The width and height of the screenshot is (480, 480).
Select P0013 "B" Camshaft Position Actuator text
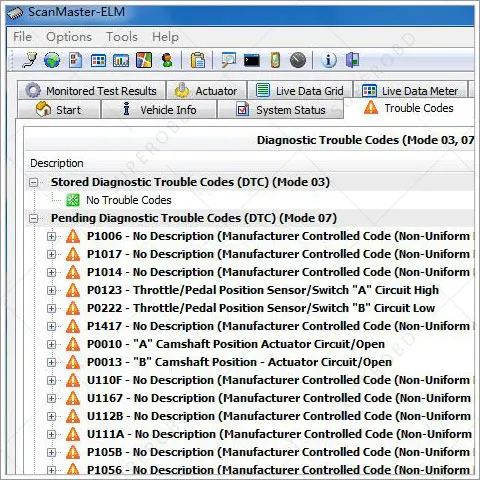(239, 362)
